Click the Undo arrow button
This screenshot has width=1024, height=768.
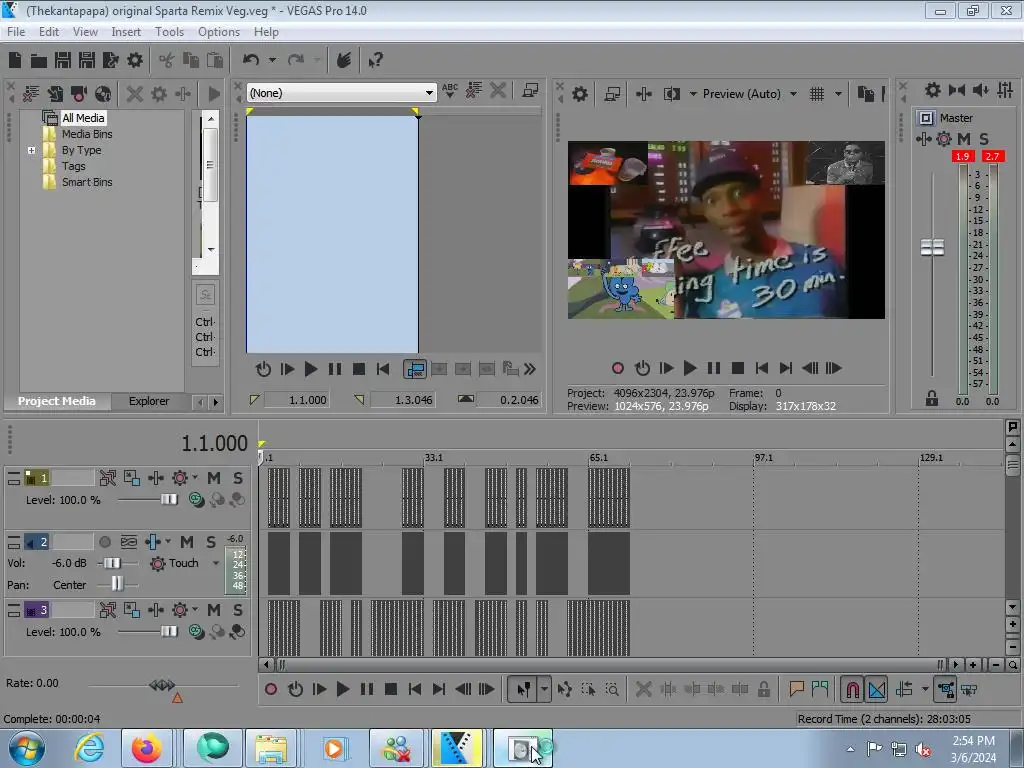tap(251, 60)
